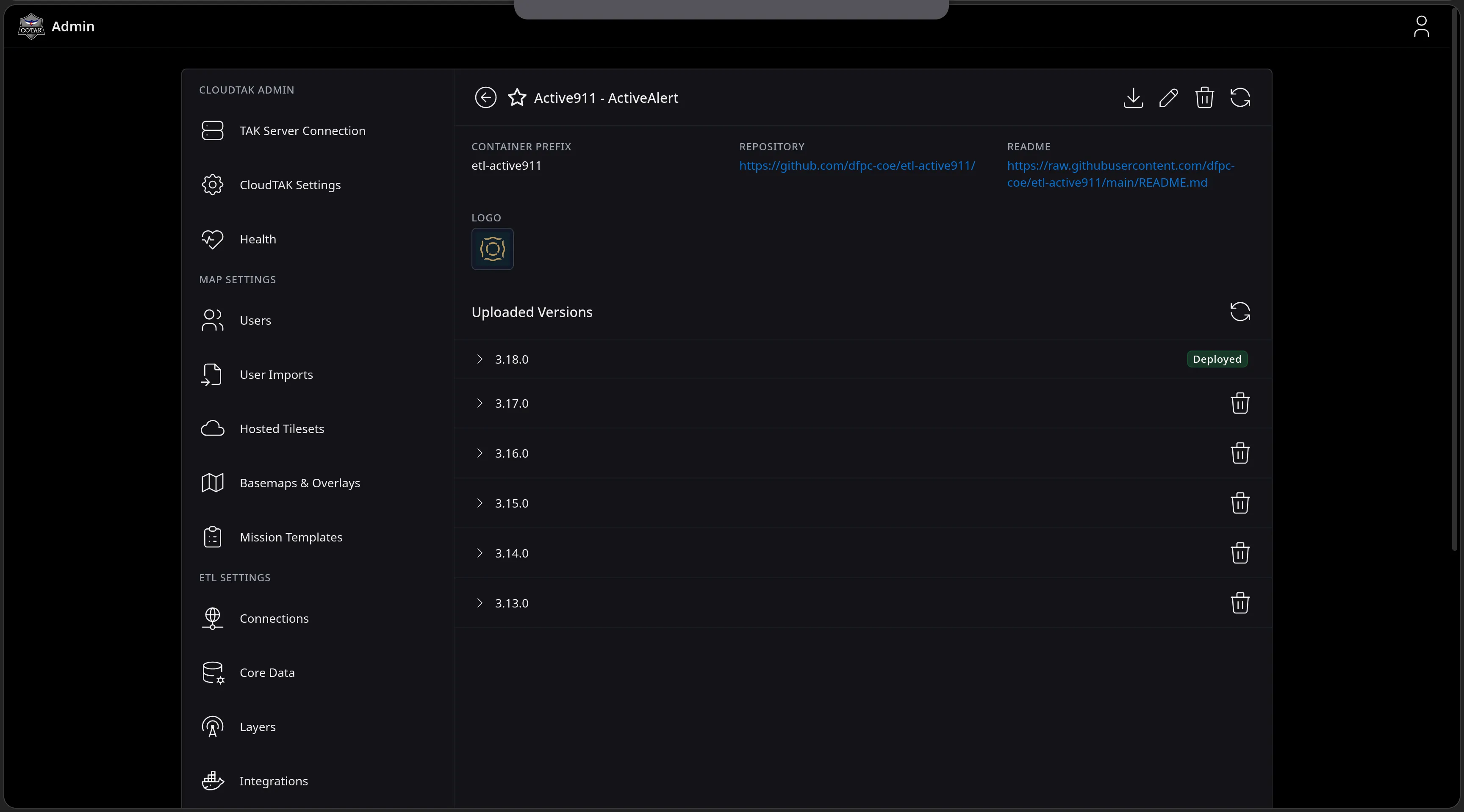
Task: Open the Health menu item
Action: [318, 239]
